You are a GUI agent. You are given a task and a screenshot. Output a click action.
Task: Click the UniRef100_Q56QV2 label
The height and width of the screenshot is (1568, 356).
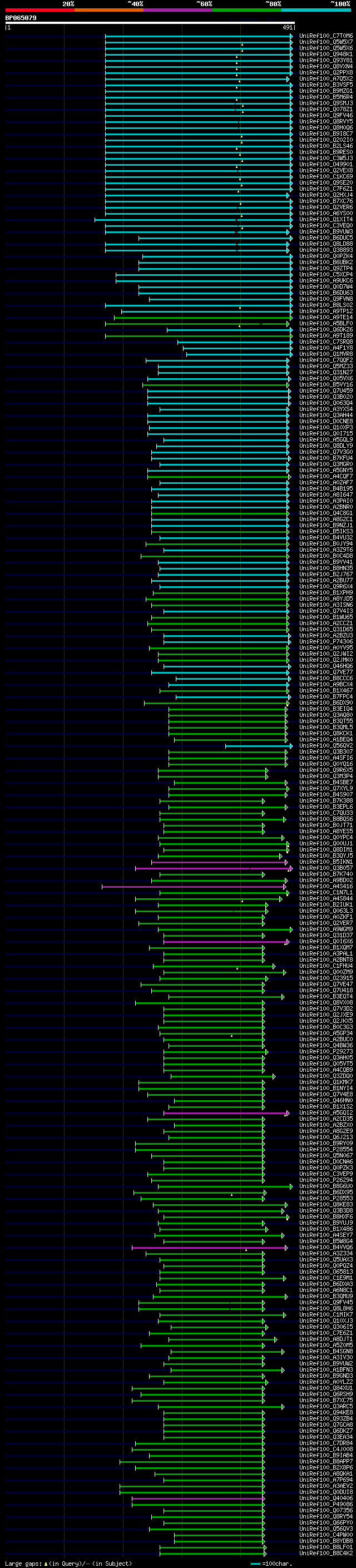click(325, 746)
